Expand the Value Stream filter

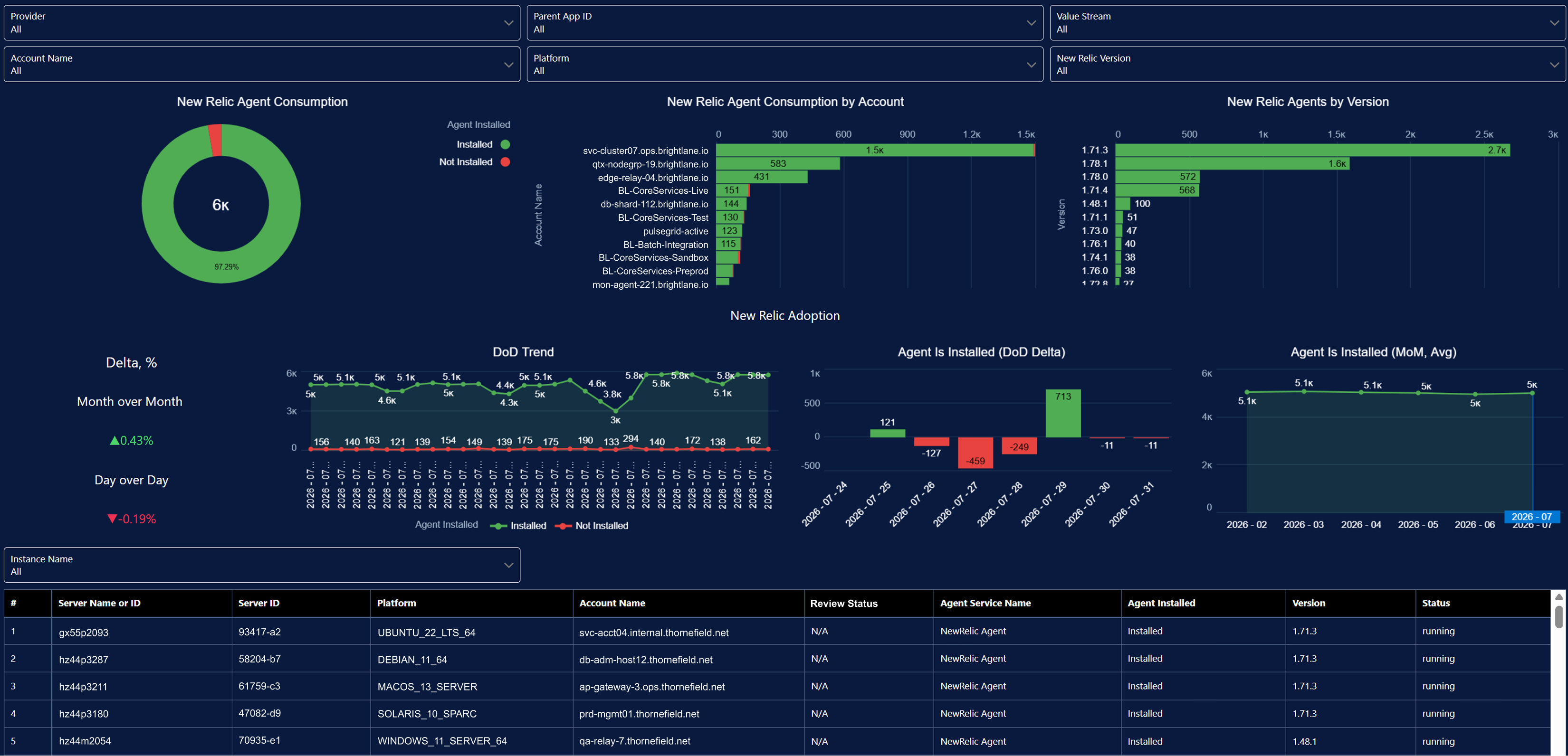pos(1308,22)
